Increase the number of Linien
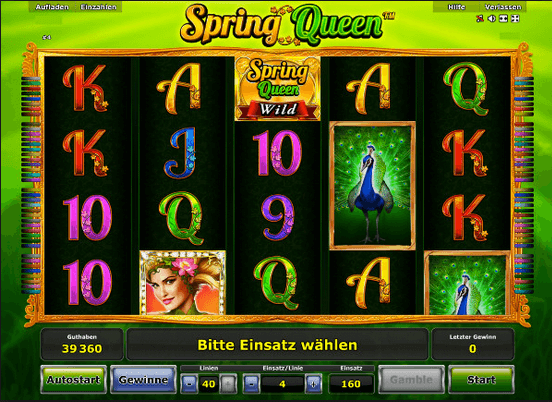 (x=228, y=384)
